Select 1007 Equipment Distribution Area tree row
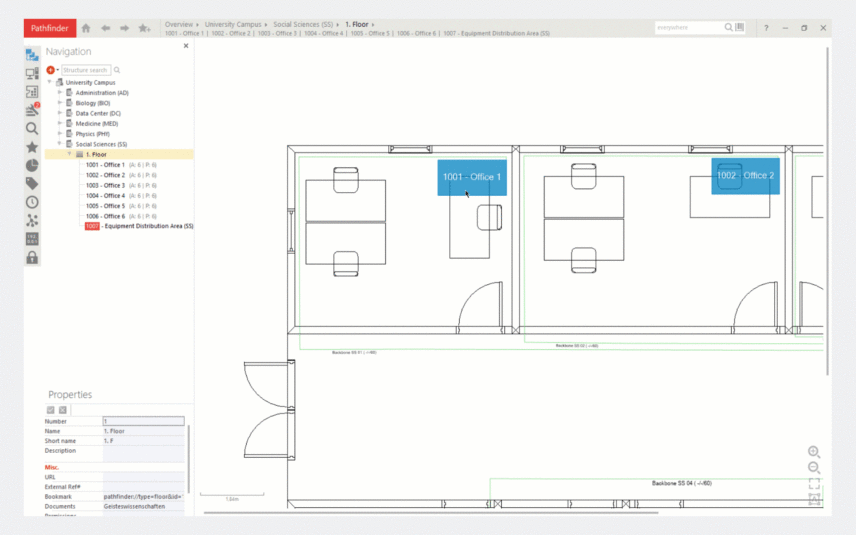856x535 pixels. coord(139,226)
